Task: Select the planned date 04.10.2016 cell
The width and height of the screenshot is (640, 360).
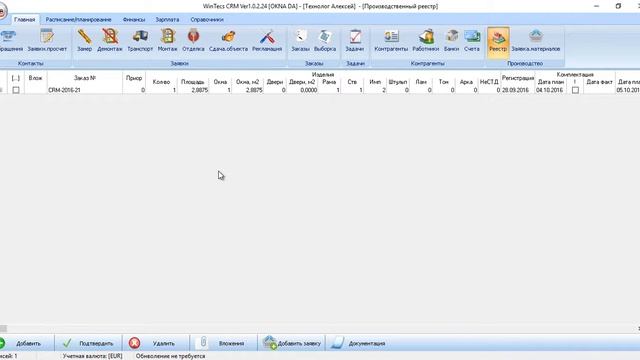Action: pyautogui.click(x=549, y=90)
